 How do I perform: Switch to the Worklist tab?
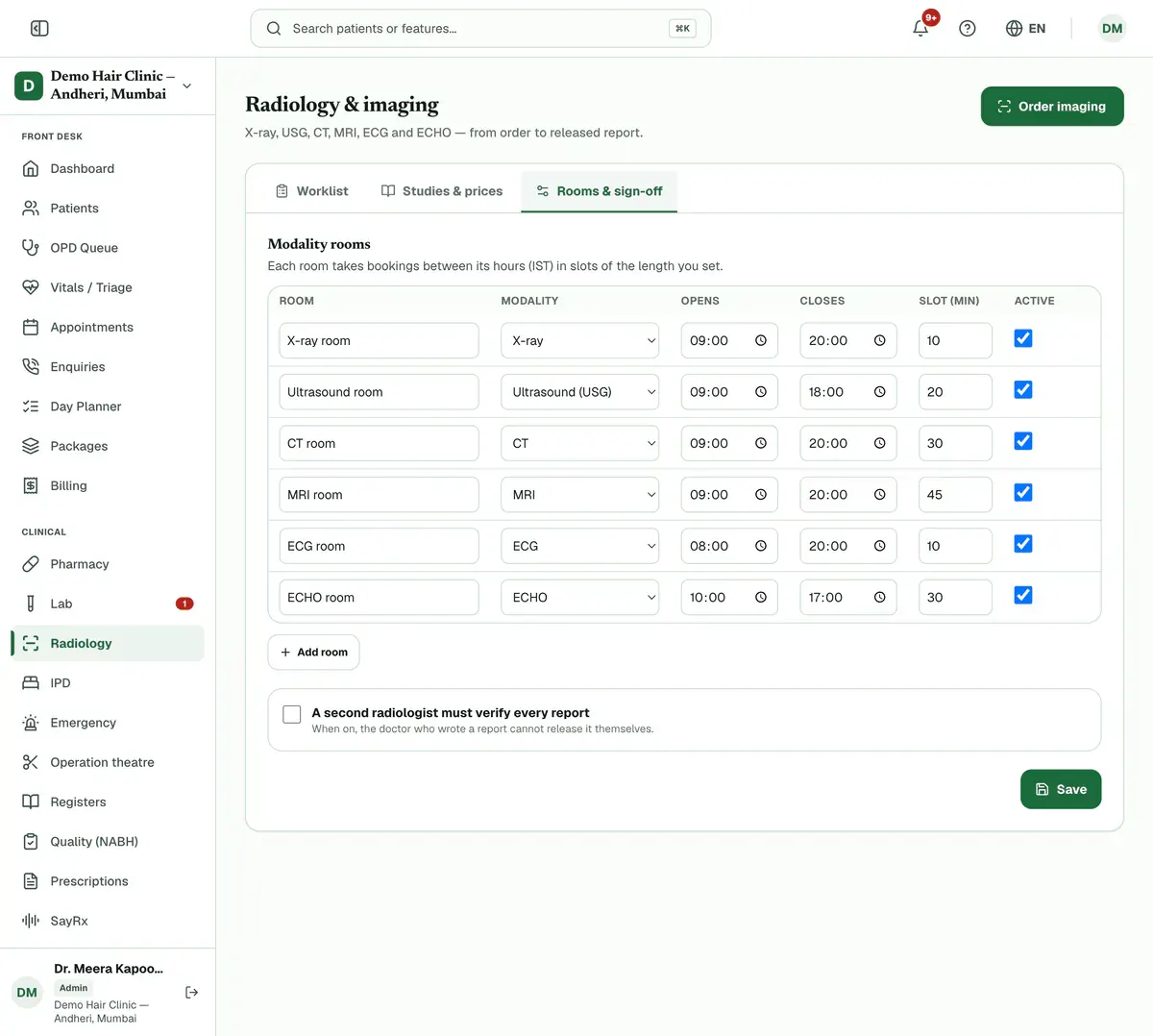tap(311, 191)
